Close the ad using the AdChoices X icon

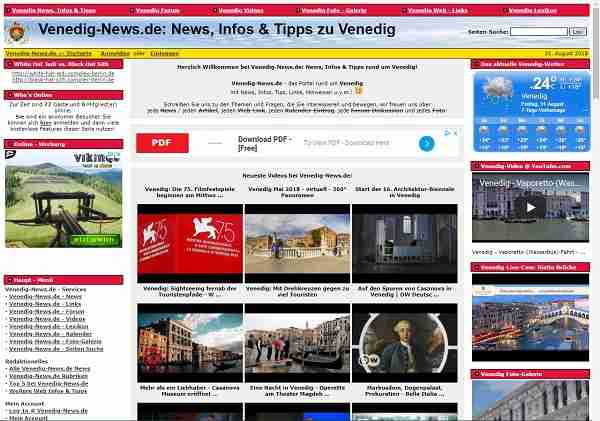[455, 133]
